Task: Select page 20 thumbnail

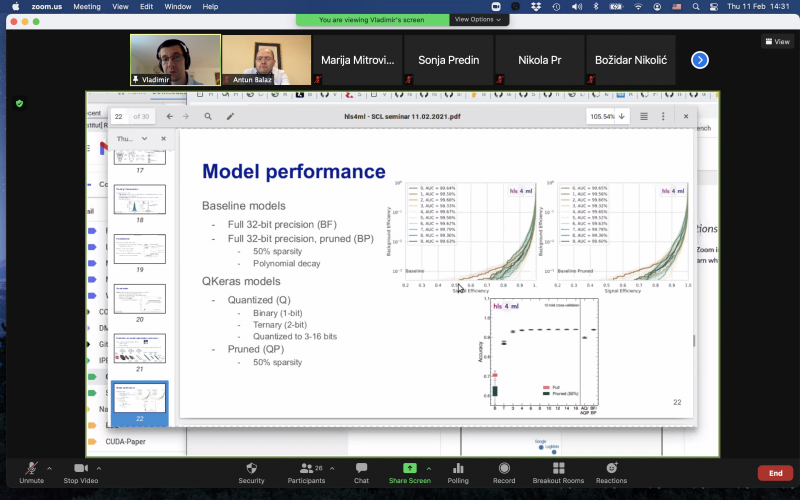Action: [x=140, y=299]
